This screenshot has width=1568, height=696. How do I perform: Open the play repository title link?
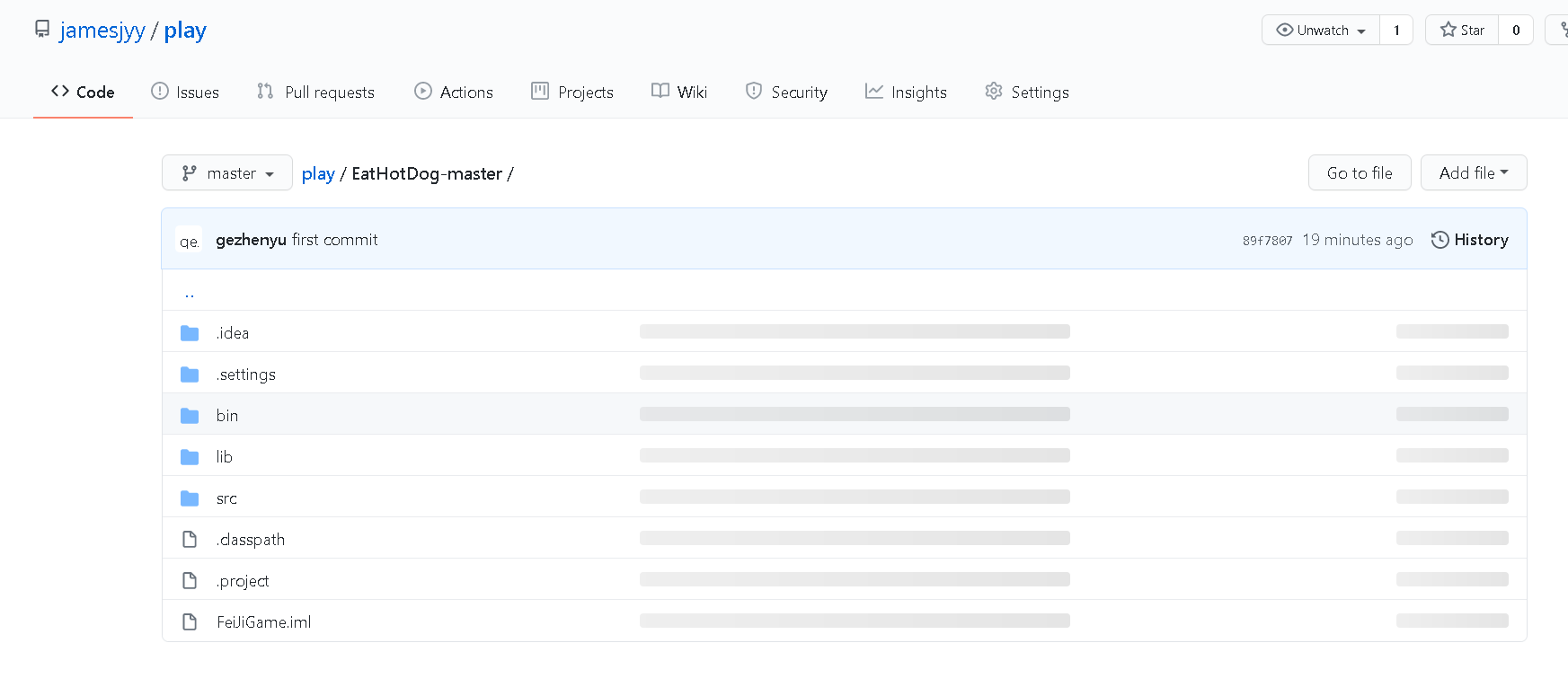click(185, 30)
